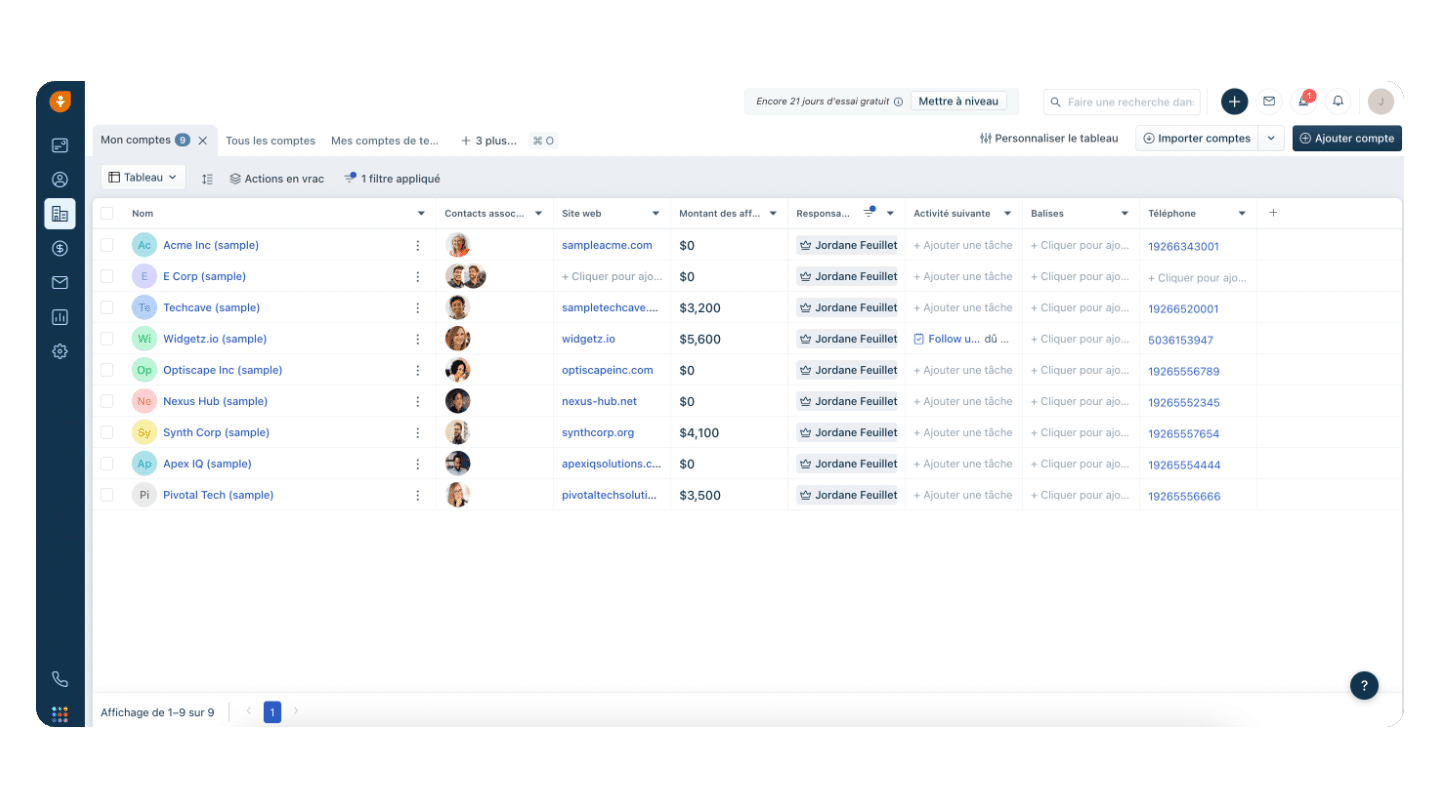Open the Optiscape Inc contact avatar

pos(458,370)
